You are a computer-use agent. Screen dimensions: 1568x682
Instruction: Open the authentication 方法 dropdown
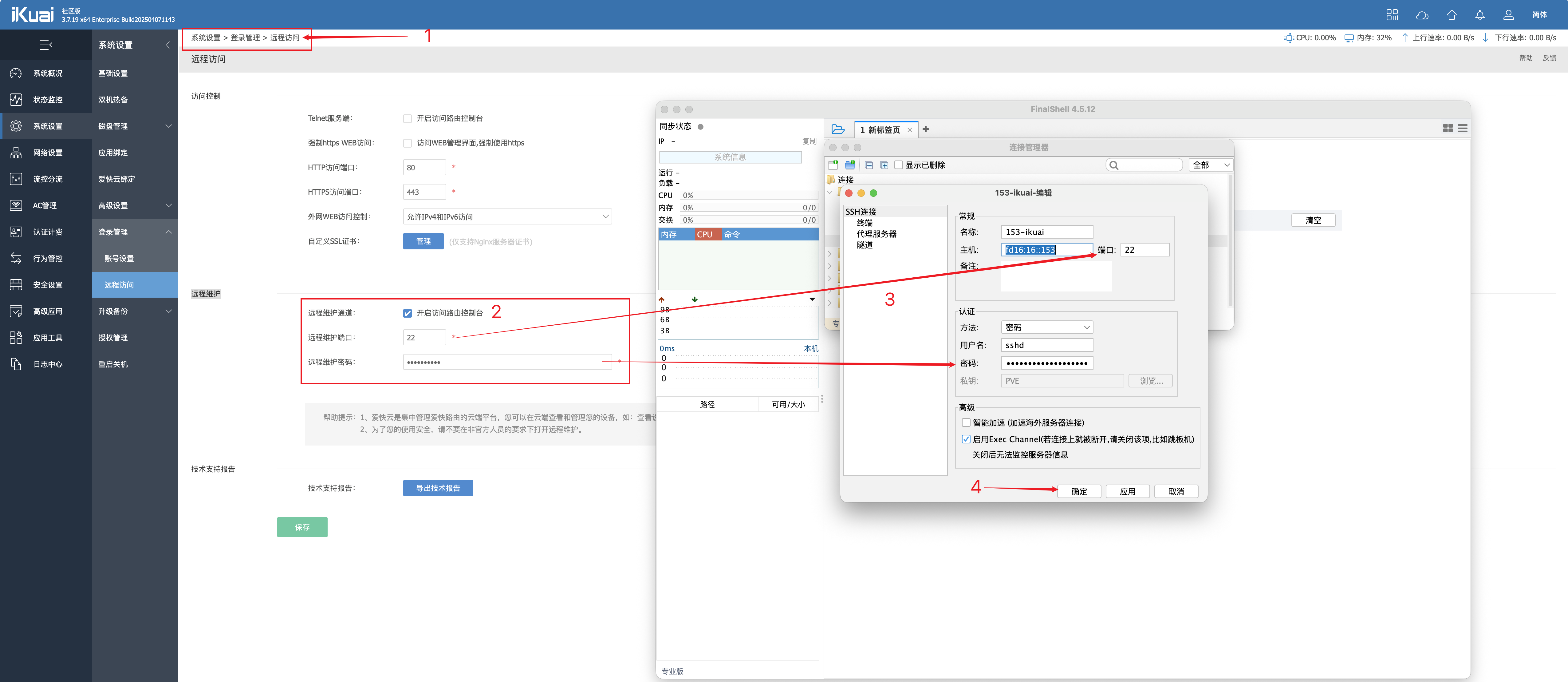click(1046, 327)
